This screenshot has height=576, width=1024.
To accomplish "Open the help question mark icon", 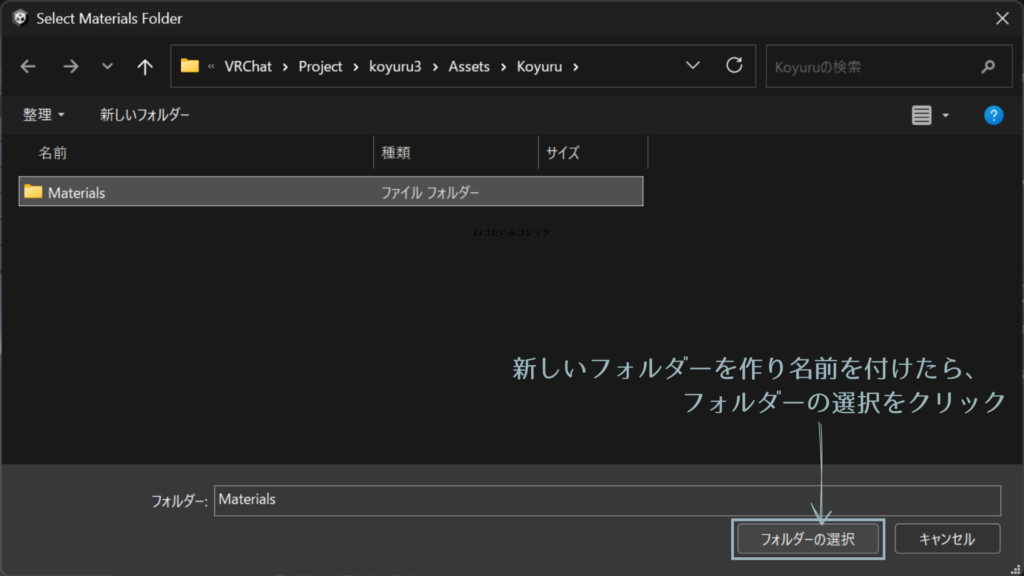I will (x=993, y=115).
